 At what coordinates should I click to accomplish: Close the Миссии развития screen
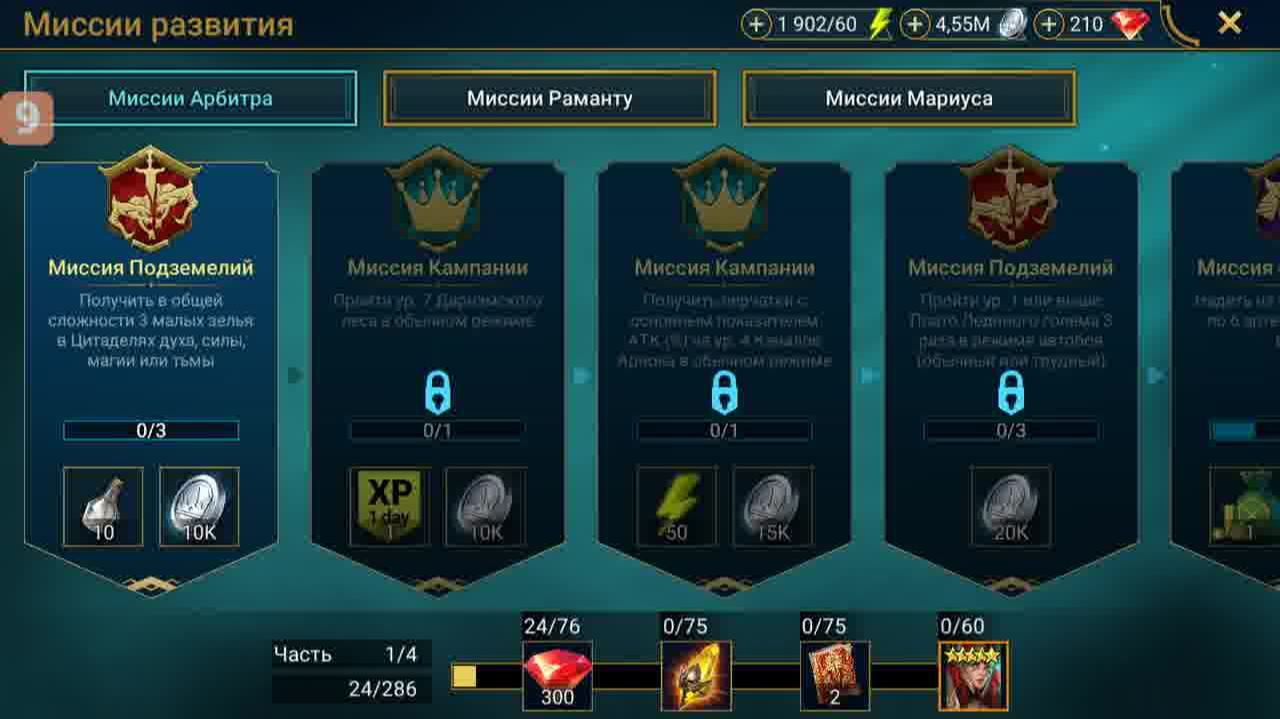[x=1230, y=23]
